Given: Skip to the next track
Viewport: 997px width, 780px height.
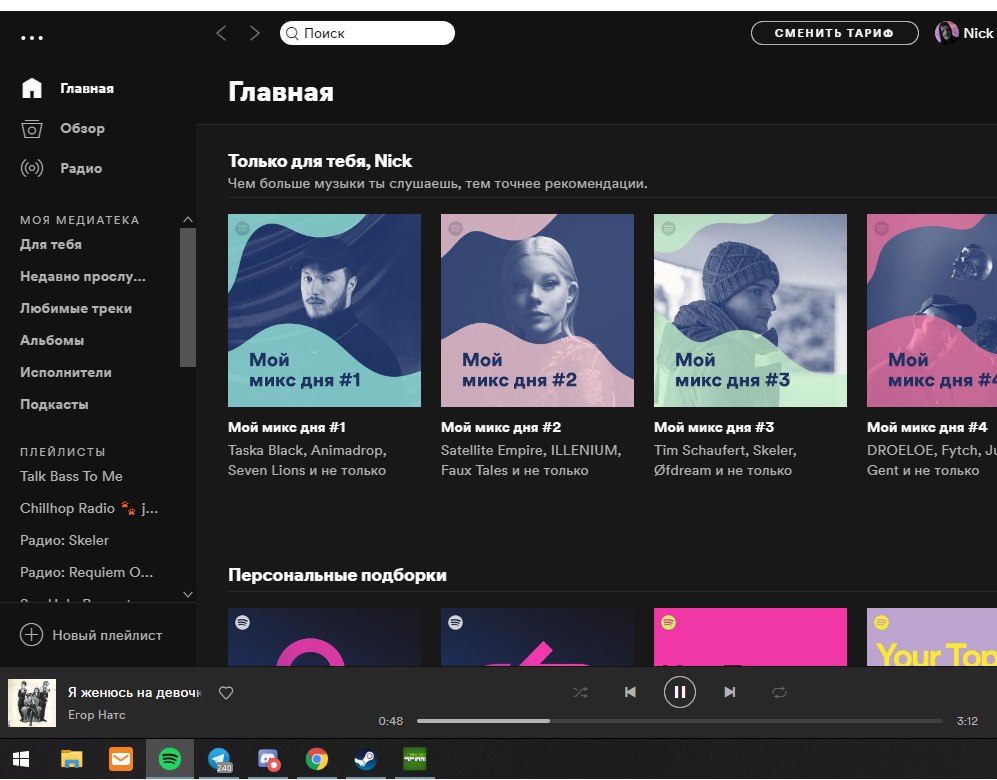Looking at the screenshot, I should pos(729,692).
